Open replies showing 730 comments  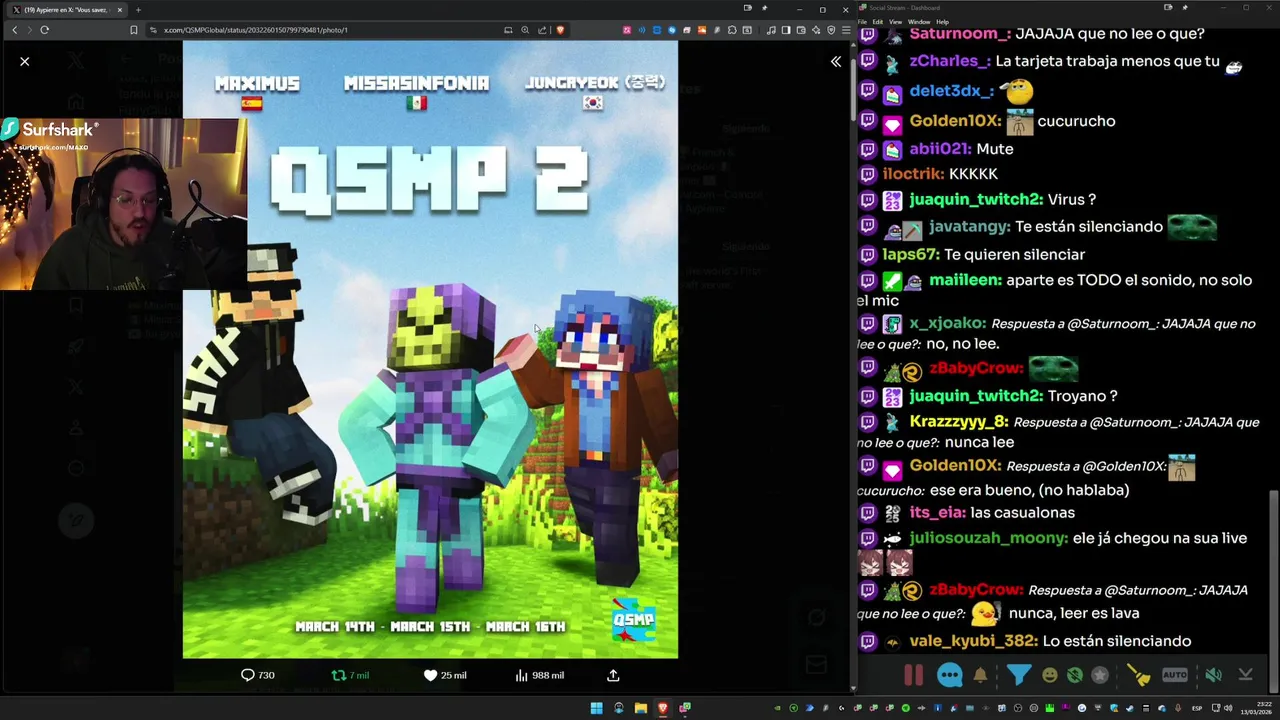[x=258, y=675]
